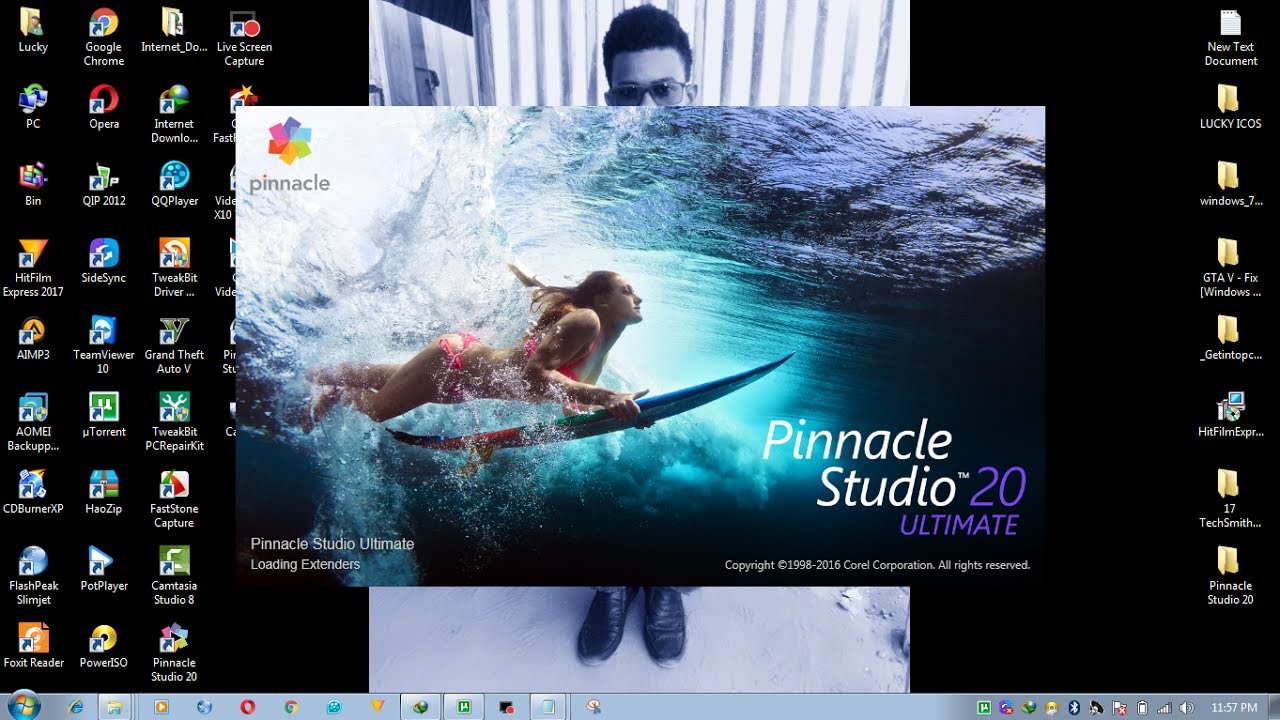Open the LUCKY ICOS folder
Image resolution: width=1280 pixels, height=720 pixels.
click(1230, 107)
